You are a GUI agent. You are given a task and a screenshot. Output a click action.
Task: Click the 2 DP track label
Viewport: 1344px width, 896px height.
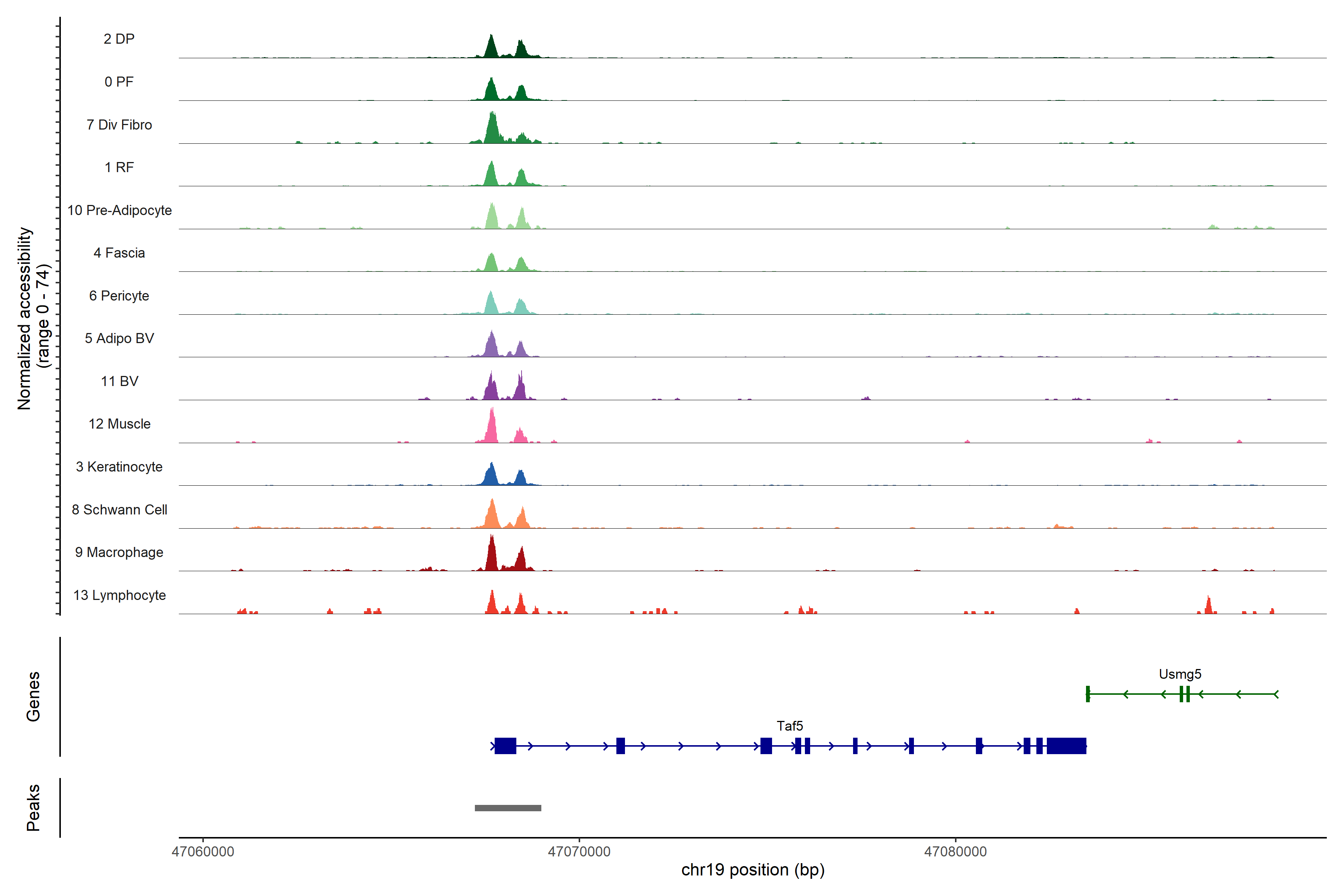tap(119, 39)
